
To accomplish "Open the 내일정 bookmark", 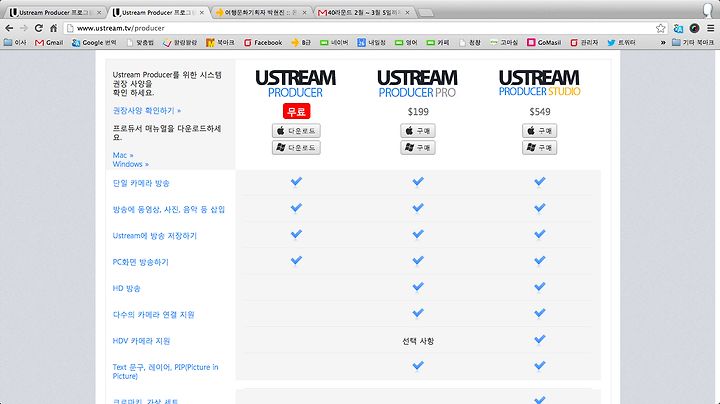I will 371,42.
